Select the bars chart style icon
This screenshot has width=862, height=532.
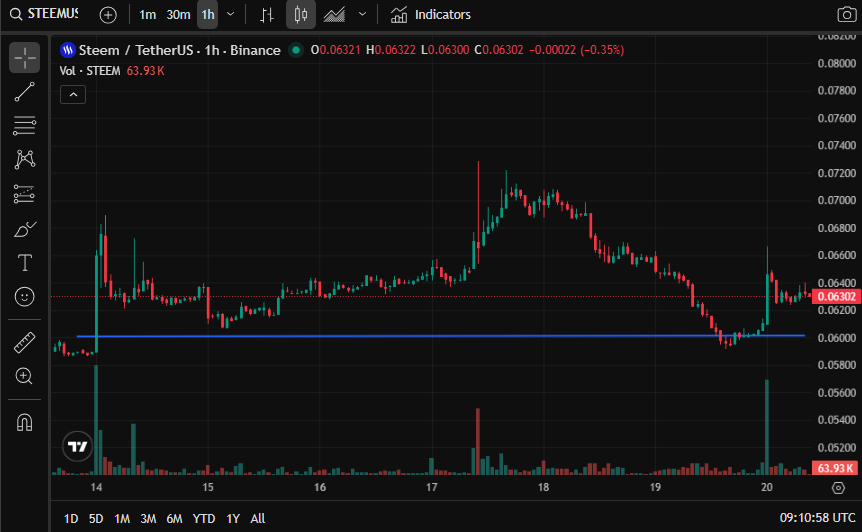(x=267, y=15)
